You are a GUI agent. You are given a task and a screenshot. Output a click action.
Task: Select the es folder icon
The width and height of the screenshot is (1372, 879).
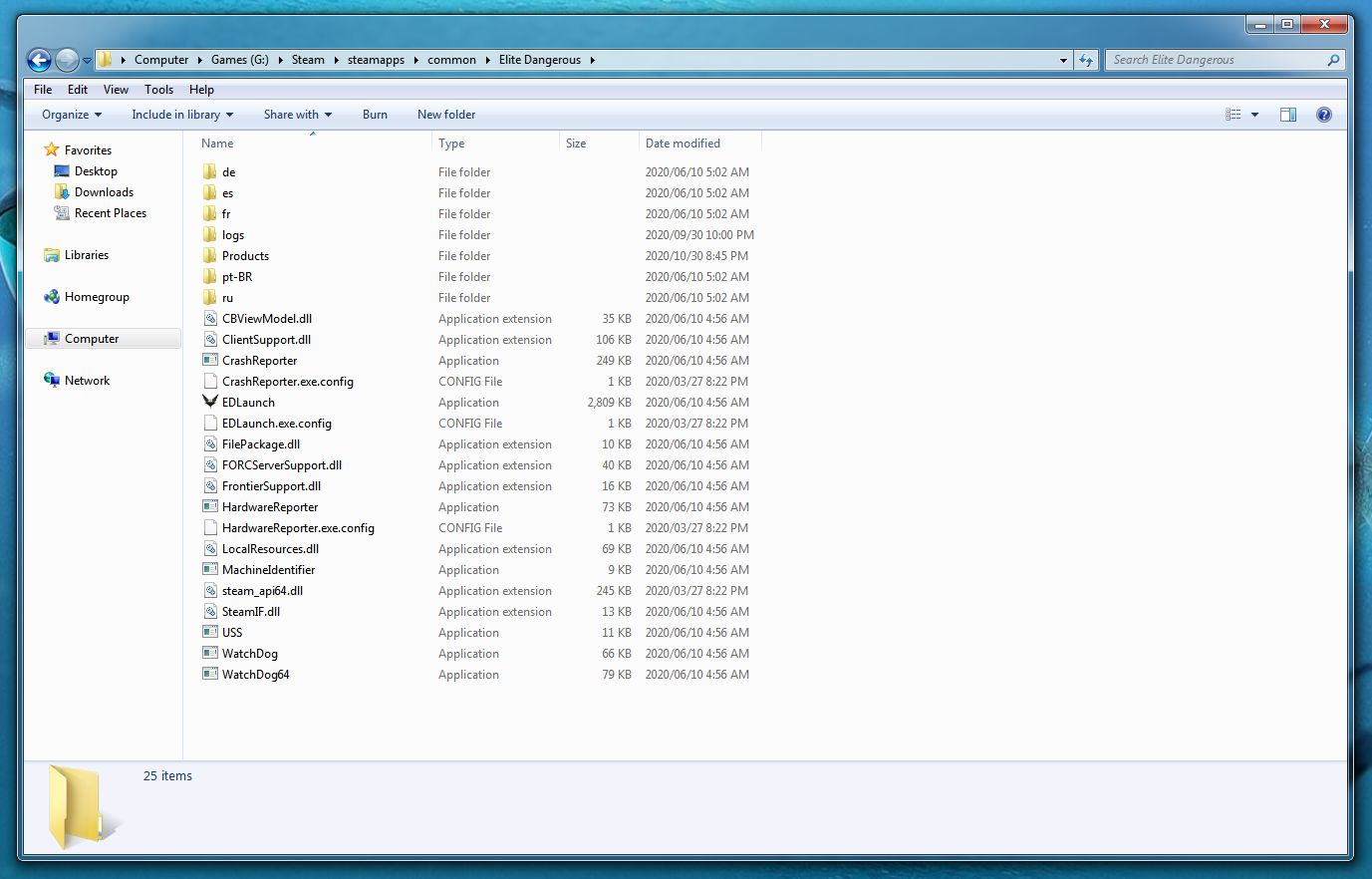tap(209, 192)
